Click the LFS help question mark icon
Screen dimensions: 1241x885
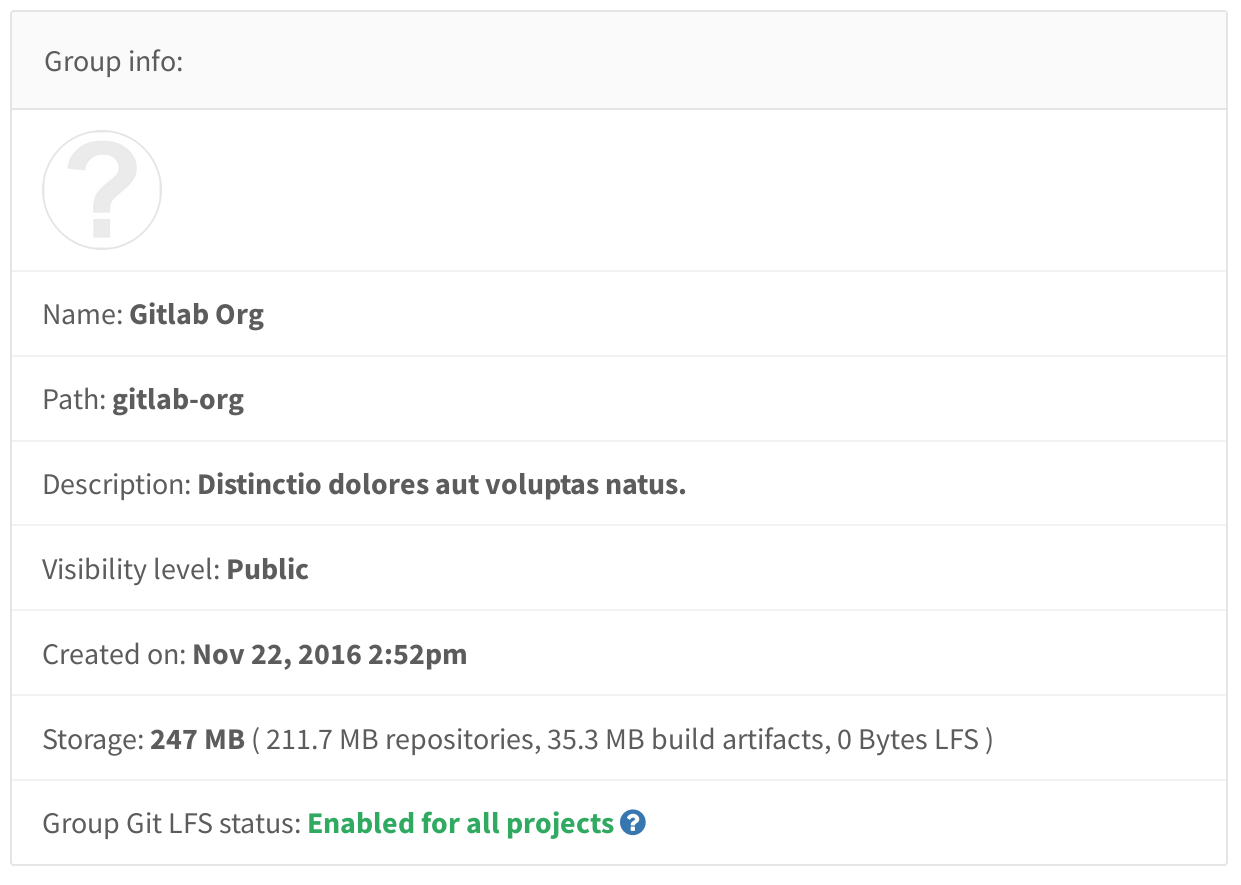click(633, 823)
